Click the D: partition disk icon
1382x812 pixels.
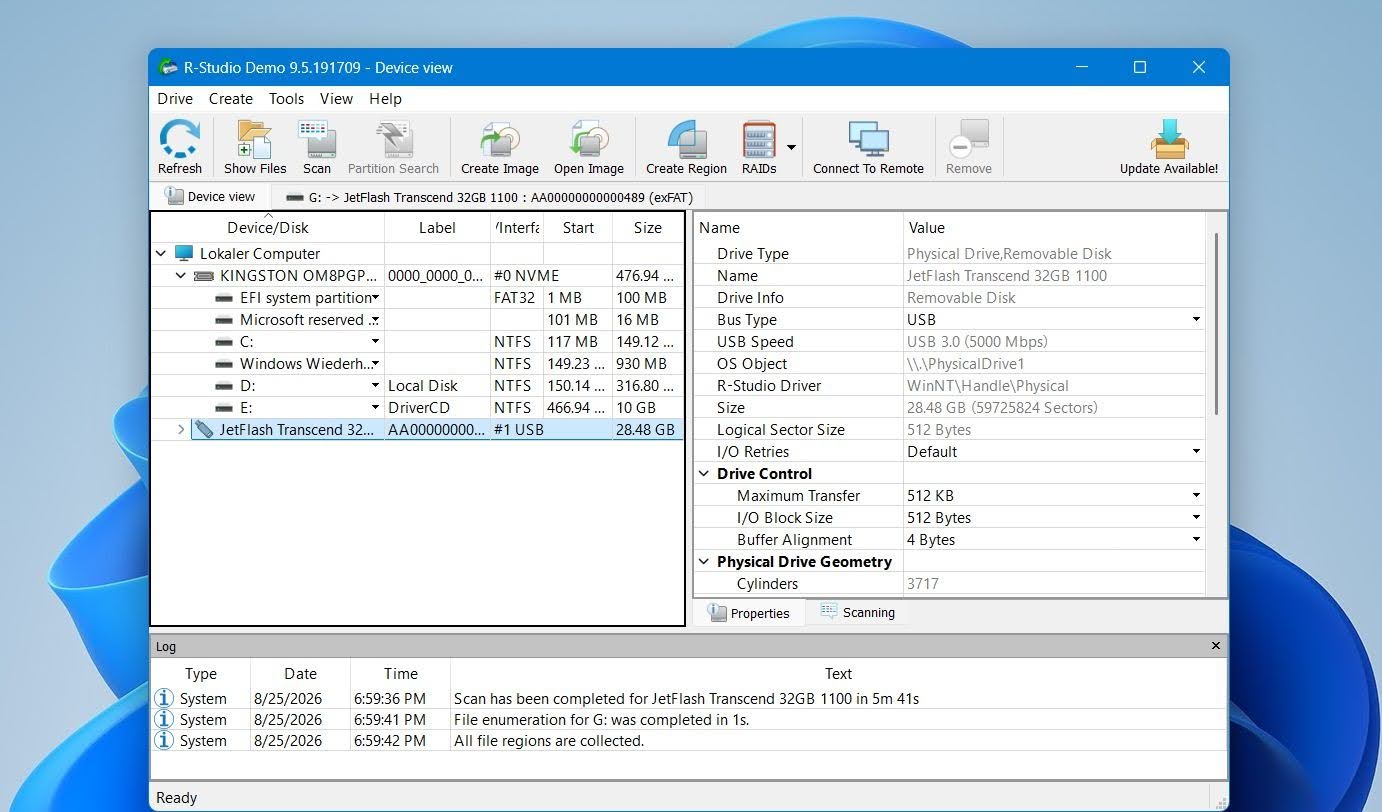[x=224, y=385]
